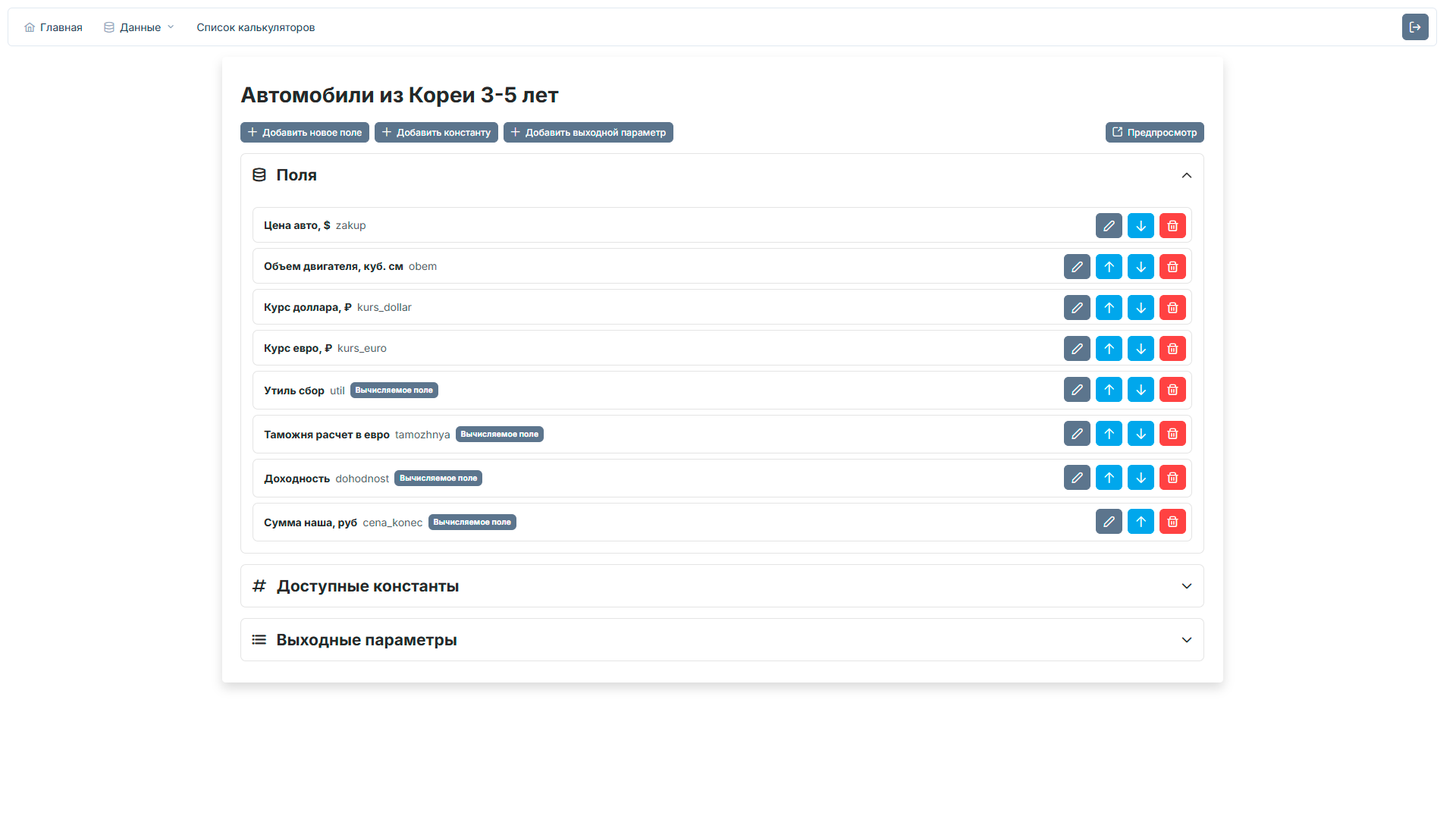Move 'Цена авто' field down
The height and width of the screenshot is (819, 1456).
(x=1141, y=225)
